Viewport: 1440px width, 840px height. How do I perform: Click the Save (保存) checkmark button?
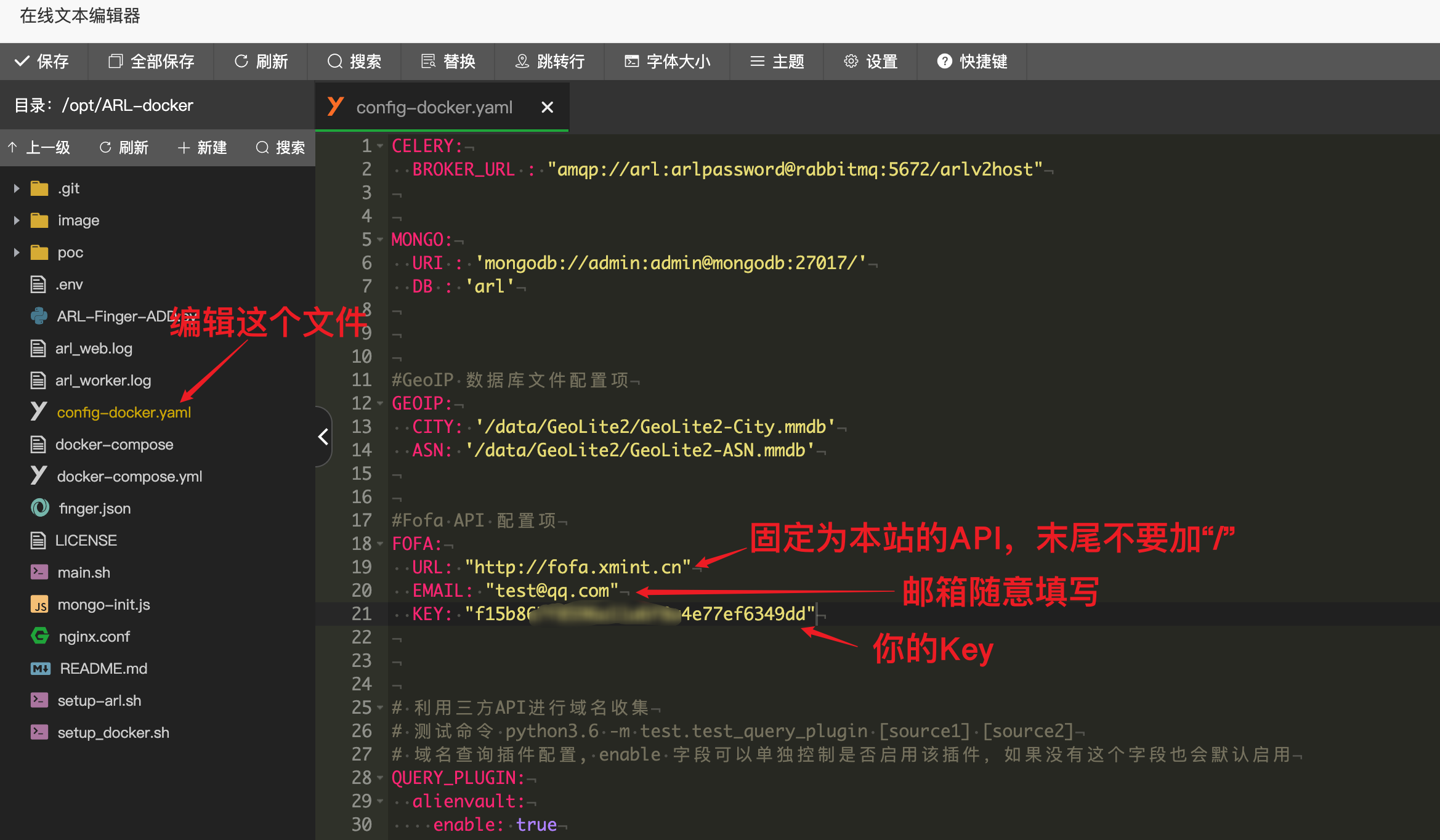[x=42, y=62]
